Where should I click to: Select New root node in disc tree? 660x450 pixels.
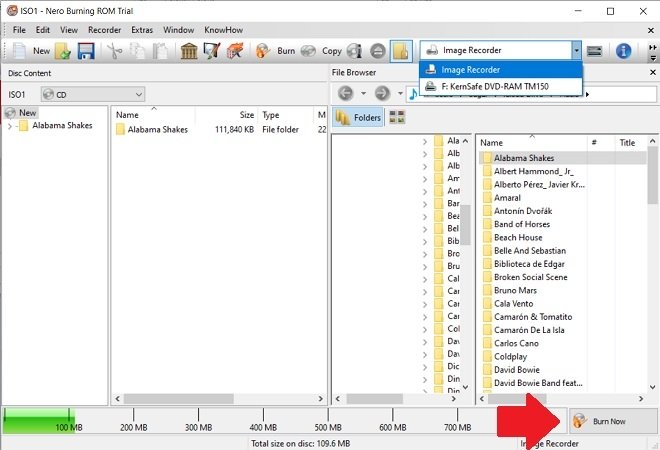(x=22, y=113)
